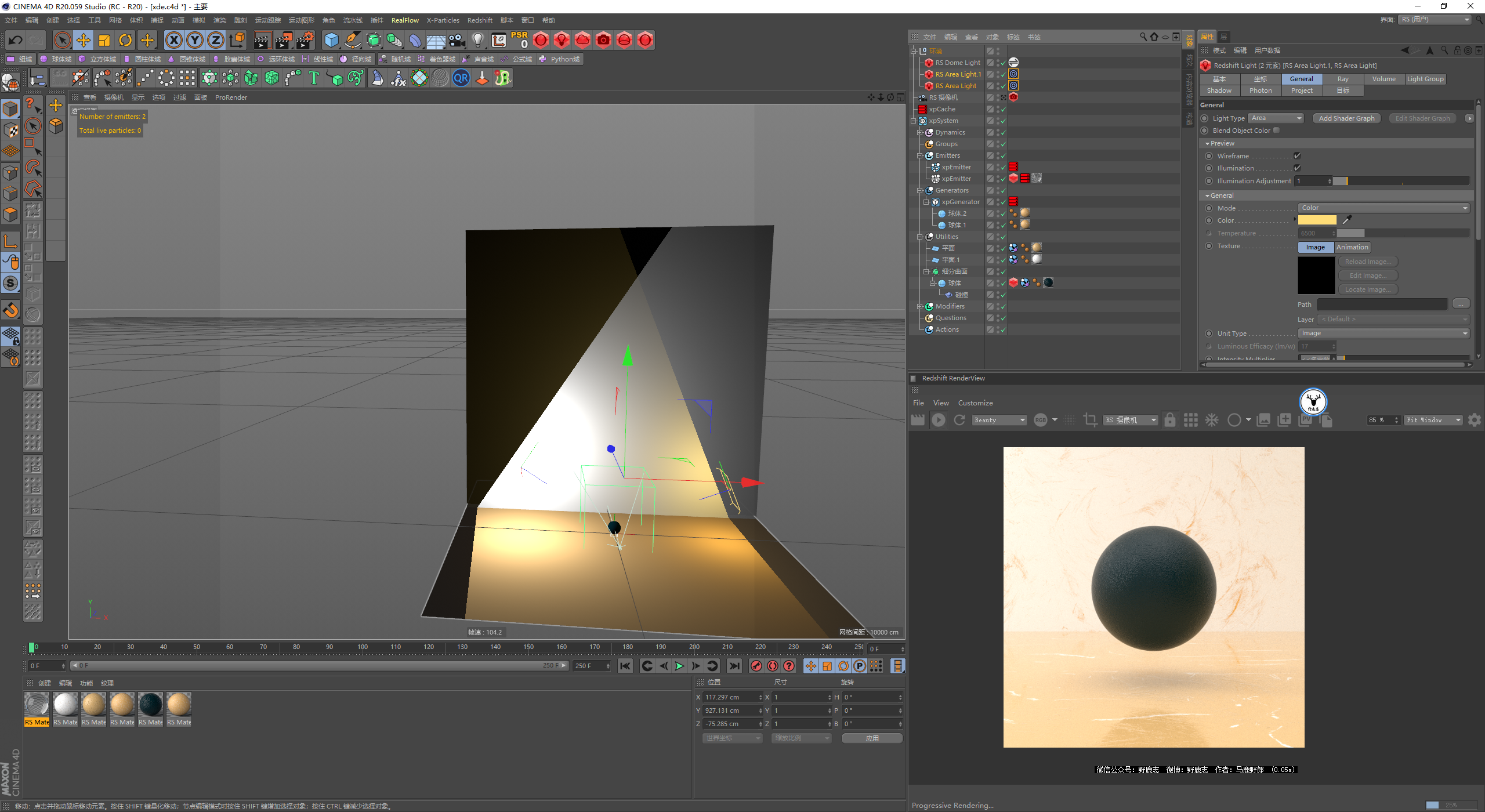1485x812 pixels.
Task: Click the Undo arrow icon
Action: tap(16, 40)
